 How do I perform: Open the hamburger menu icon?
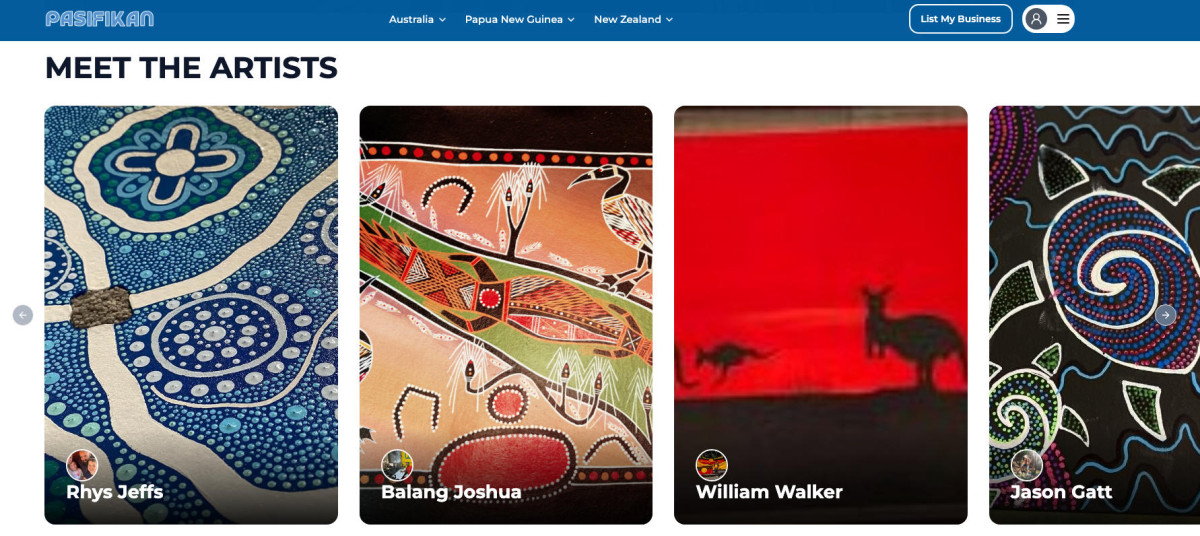pyautogui.click(x=1063, y=19)
